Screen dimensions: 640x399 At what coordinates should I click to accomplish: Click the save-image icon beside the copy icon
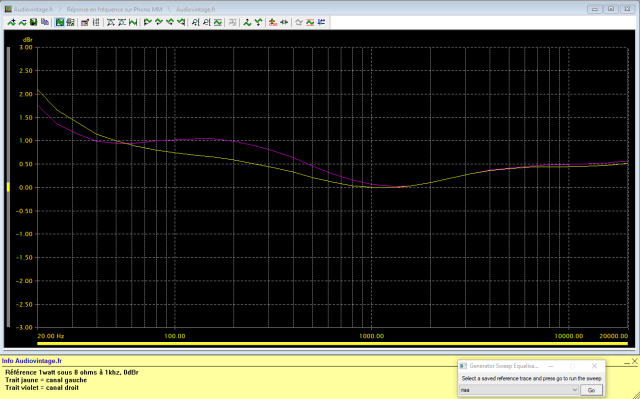pos(33,22)
